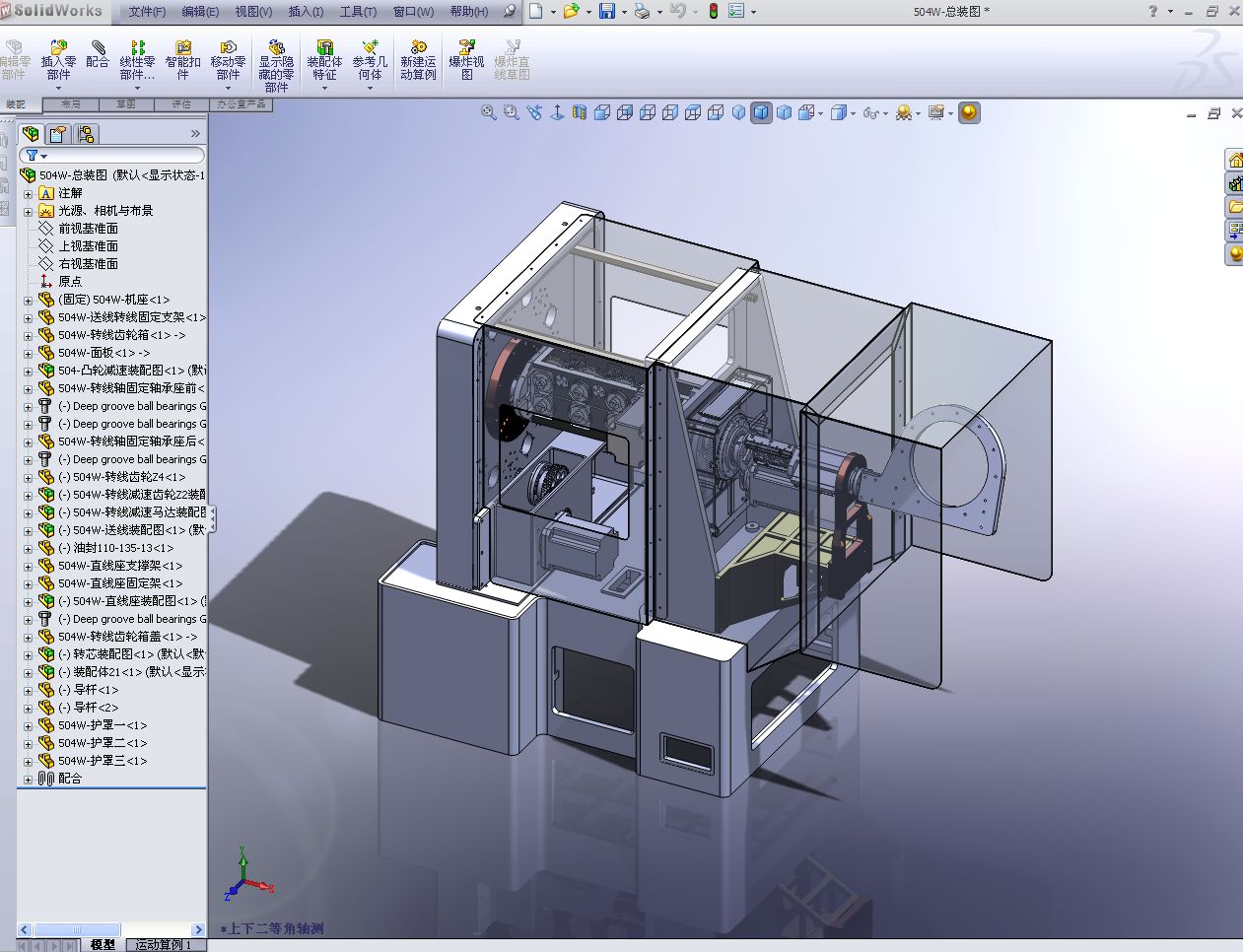Toggle the Shaded display style cube

point(784,112)
